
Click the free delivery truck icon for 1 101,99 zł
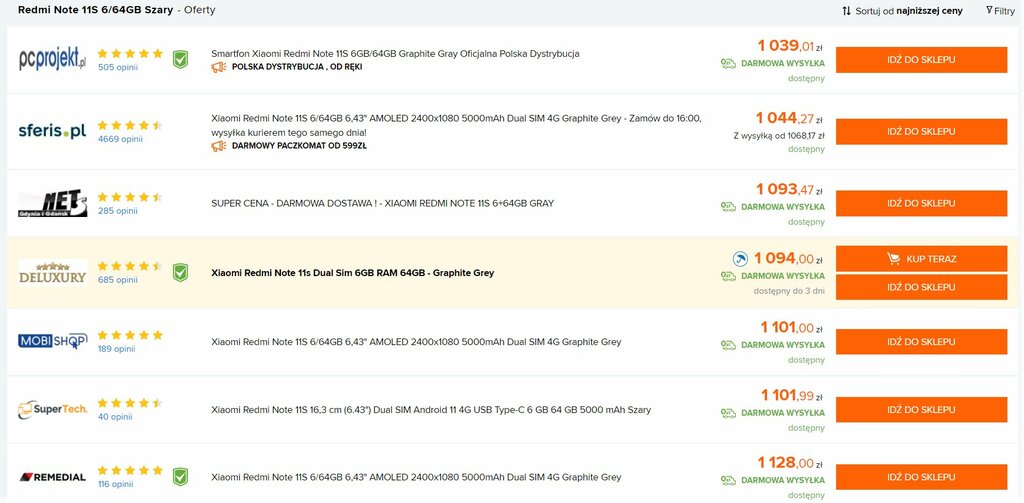pyautogui.click(x=728, y=413)
